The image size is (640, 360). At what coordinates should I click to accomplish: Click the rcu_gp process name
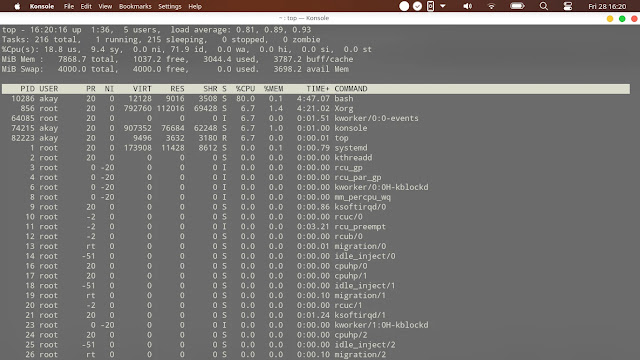tap(348, 168)
